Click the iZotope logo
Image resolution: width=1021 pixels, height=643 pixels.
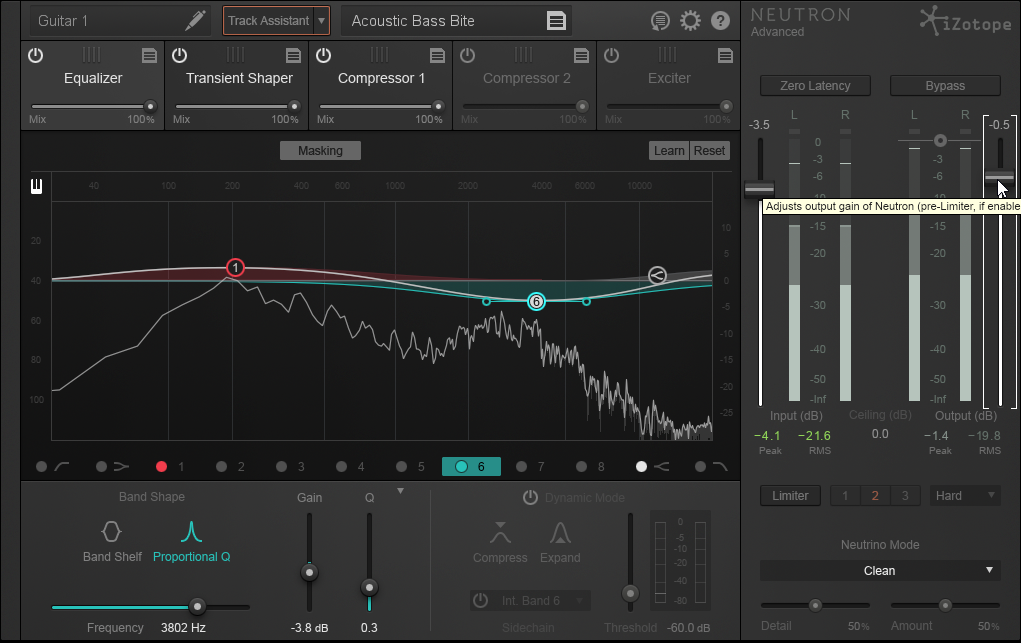pos(966,21)
